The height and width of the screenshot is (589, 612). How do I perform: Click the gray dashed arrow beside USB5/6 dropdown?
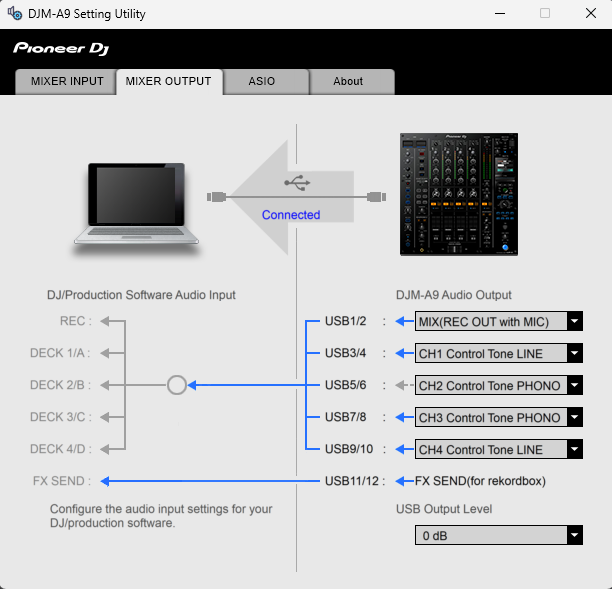tap(404, 385)
